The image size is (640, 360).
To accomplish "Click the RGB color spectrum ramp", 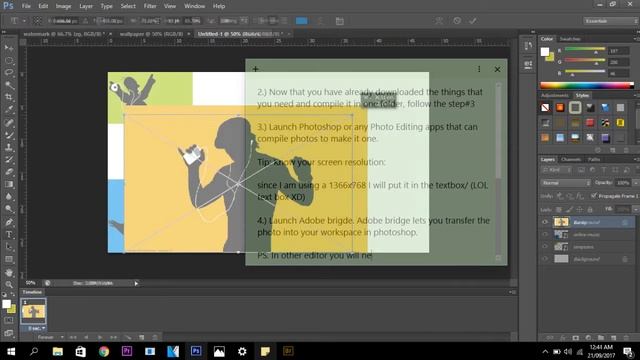I will point(587,85).
